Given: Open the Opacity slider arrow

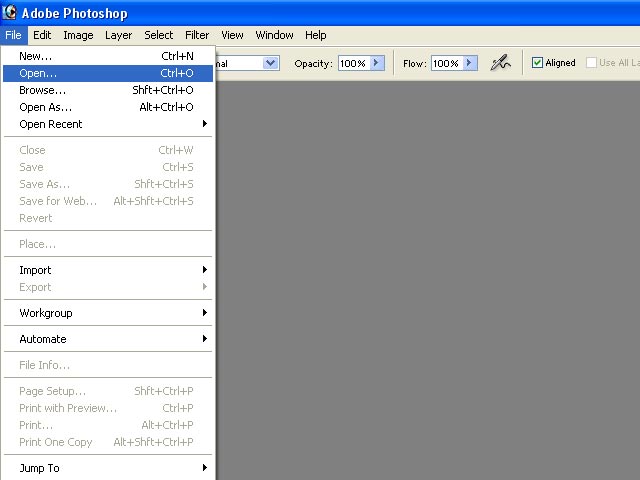Looking at the screenshot, I should click(x=377, y=63).
